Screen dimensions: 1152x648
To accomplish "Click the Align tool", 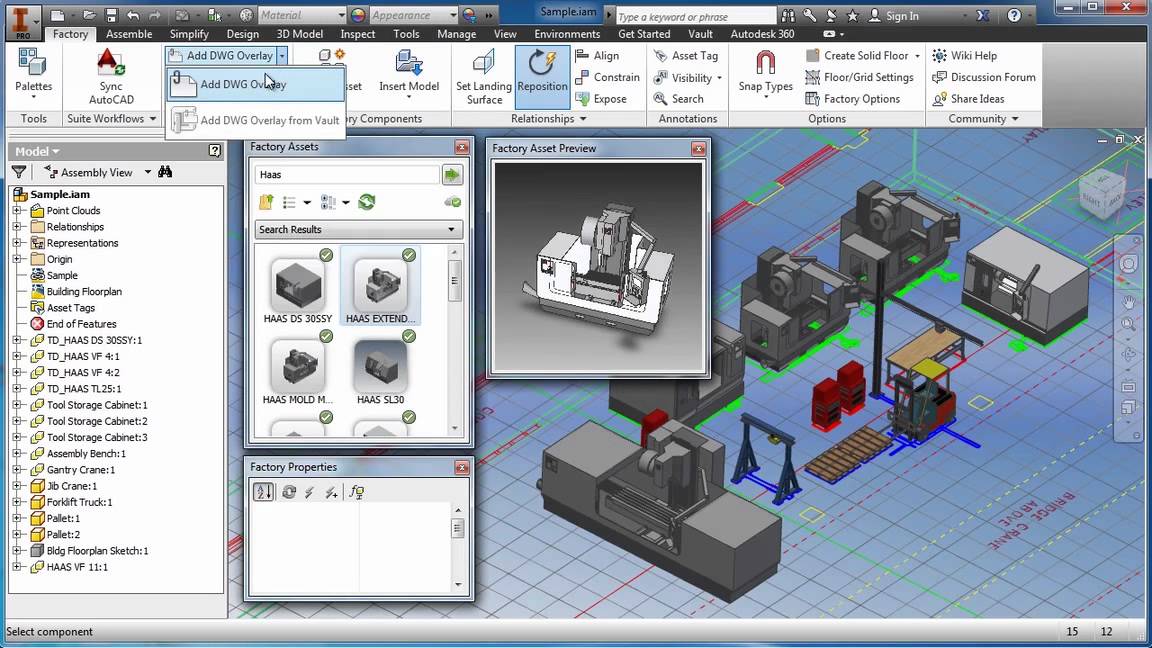I will (x=597, y=55).
